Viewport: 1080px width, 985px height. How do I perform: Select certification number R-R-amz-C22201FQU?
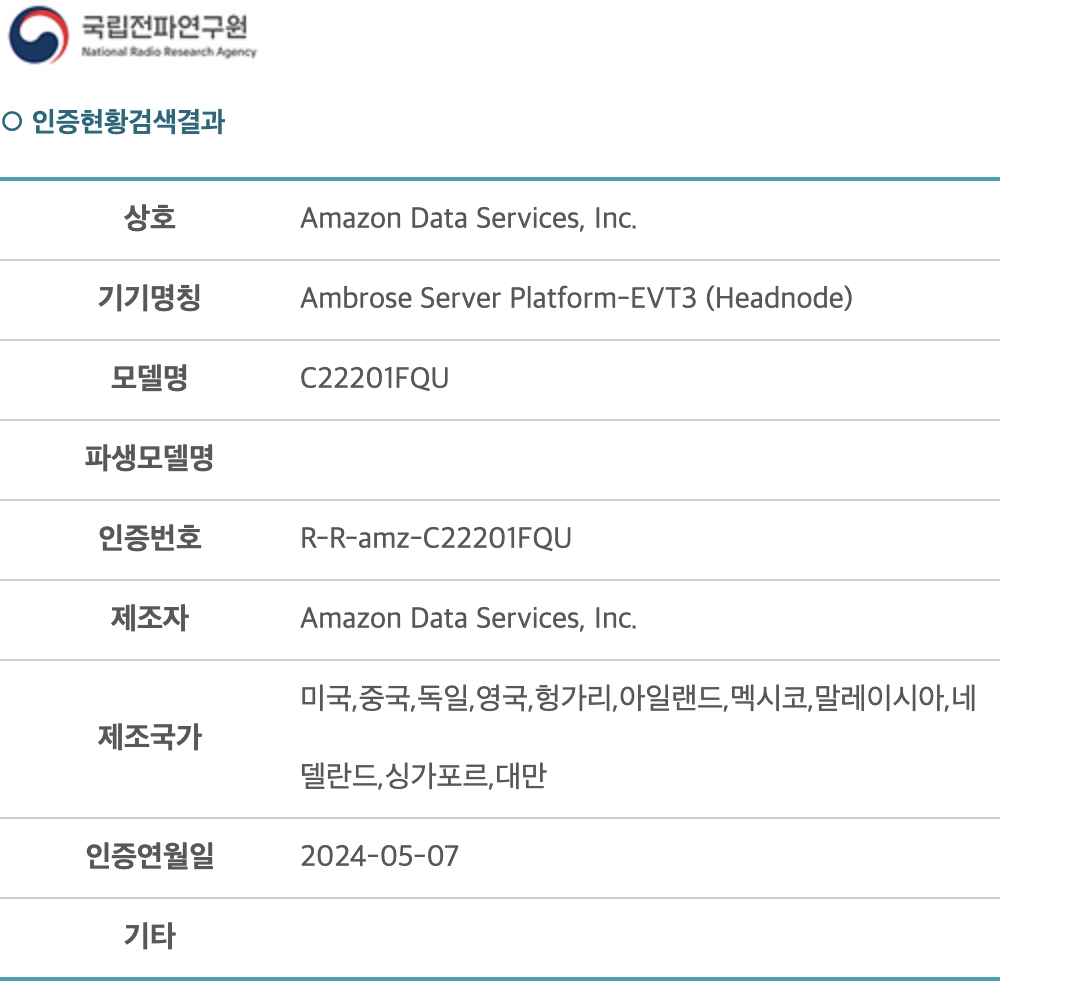point(436,538)
